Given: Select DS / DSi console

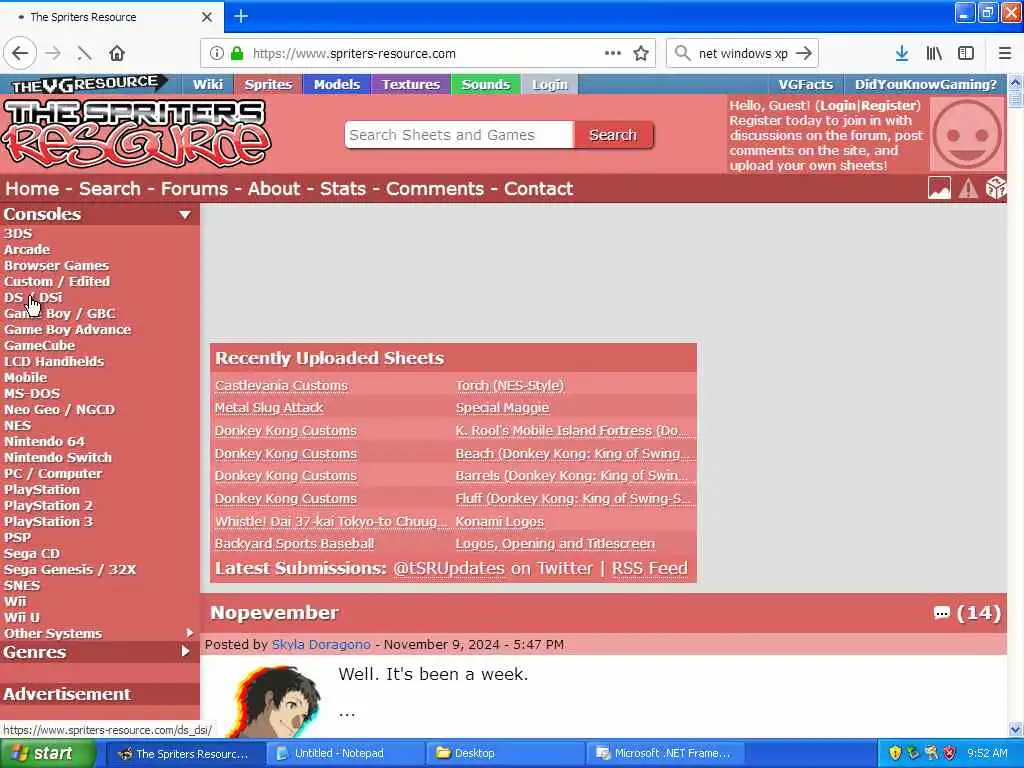Looking at the screenshot, I should (33, 297).
